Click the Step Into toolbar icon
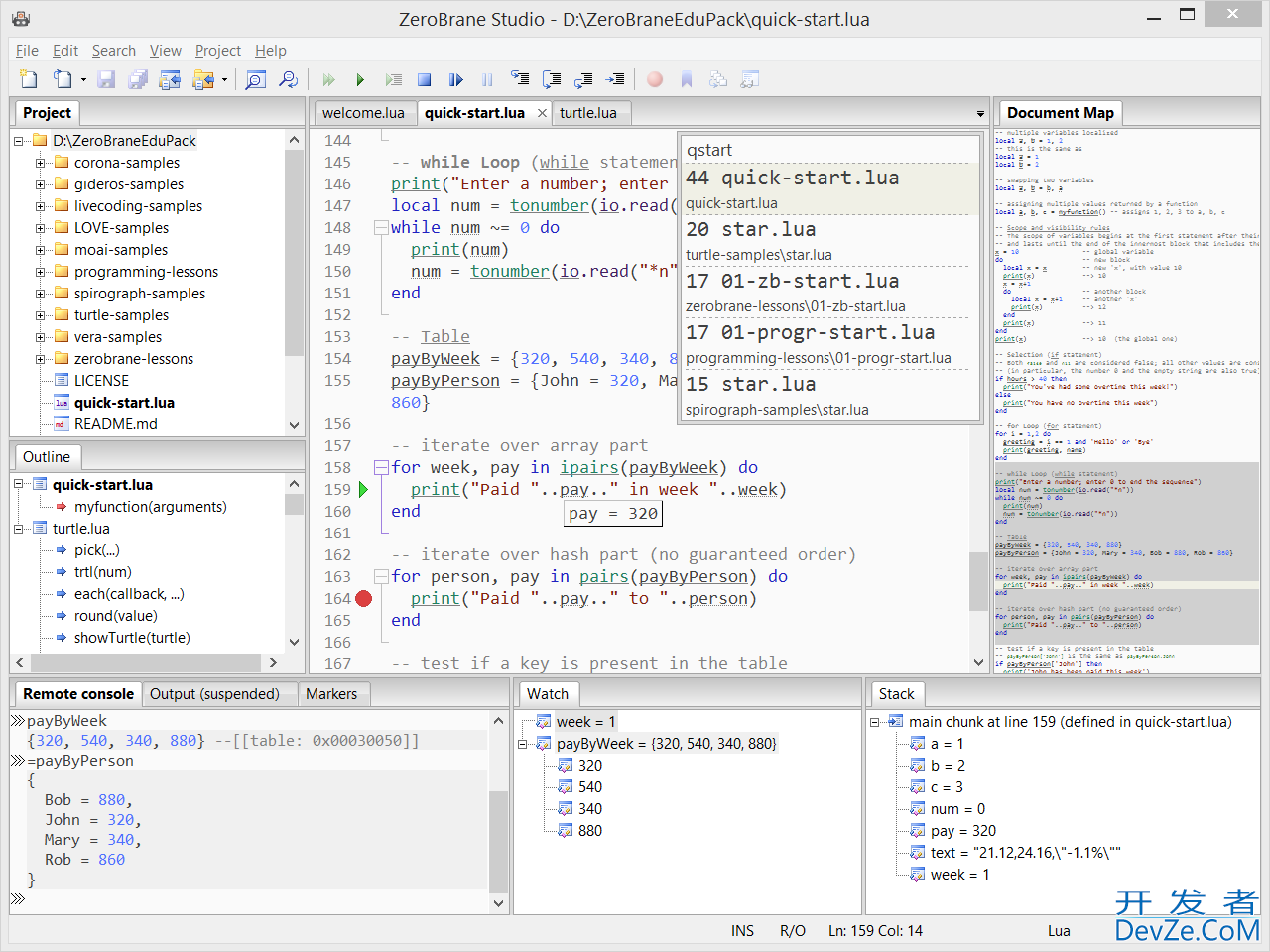 point(520,79)
